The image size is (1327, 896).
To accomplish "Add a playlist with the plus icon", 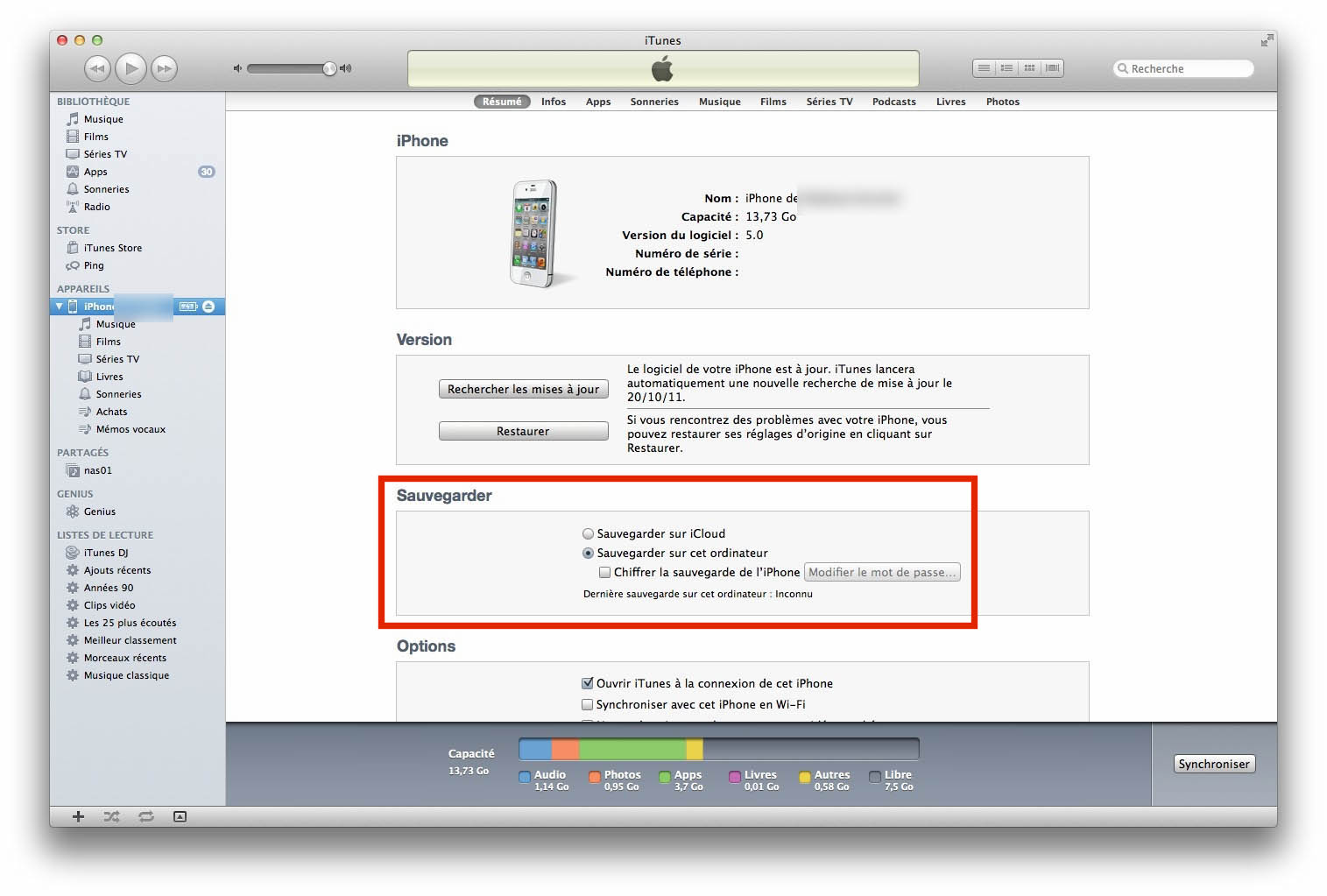I will pyautogui.click(x=78, y=816).
